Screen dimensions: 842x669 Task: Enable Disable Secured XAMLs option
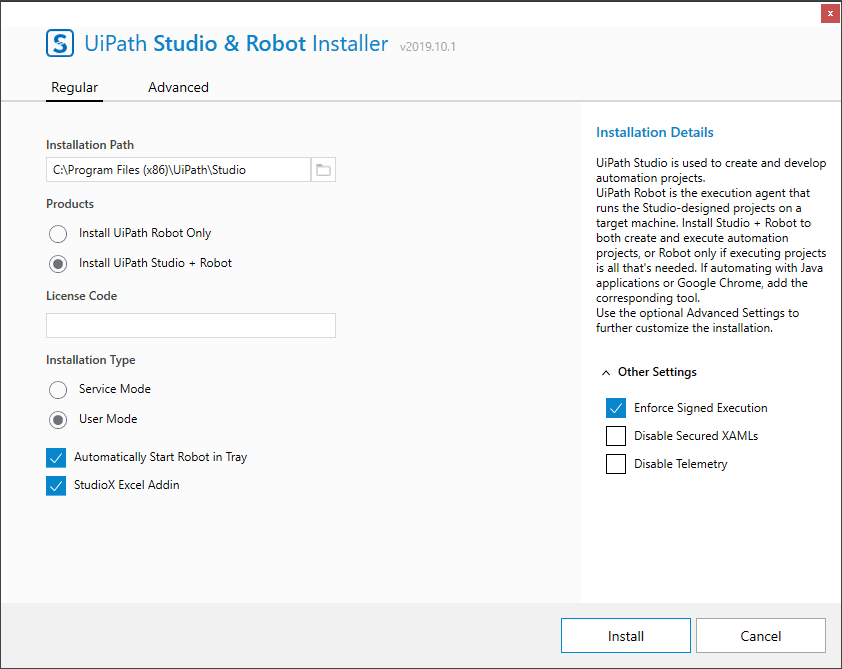pyautogui.click(x=616, y=436)
